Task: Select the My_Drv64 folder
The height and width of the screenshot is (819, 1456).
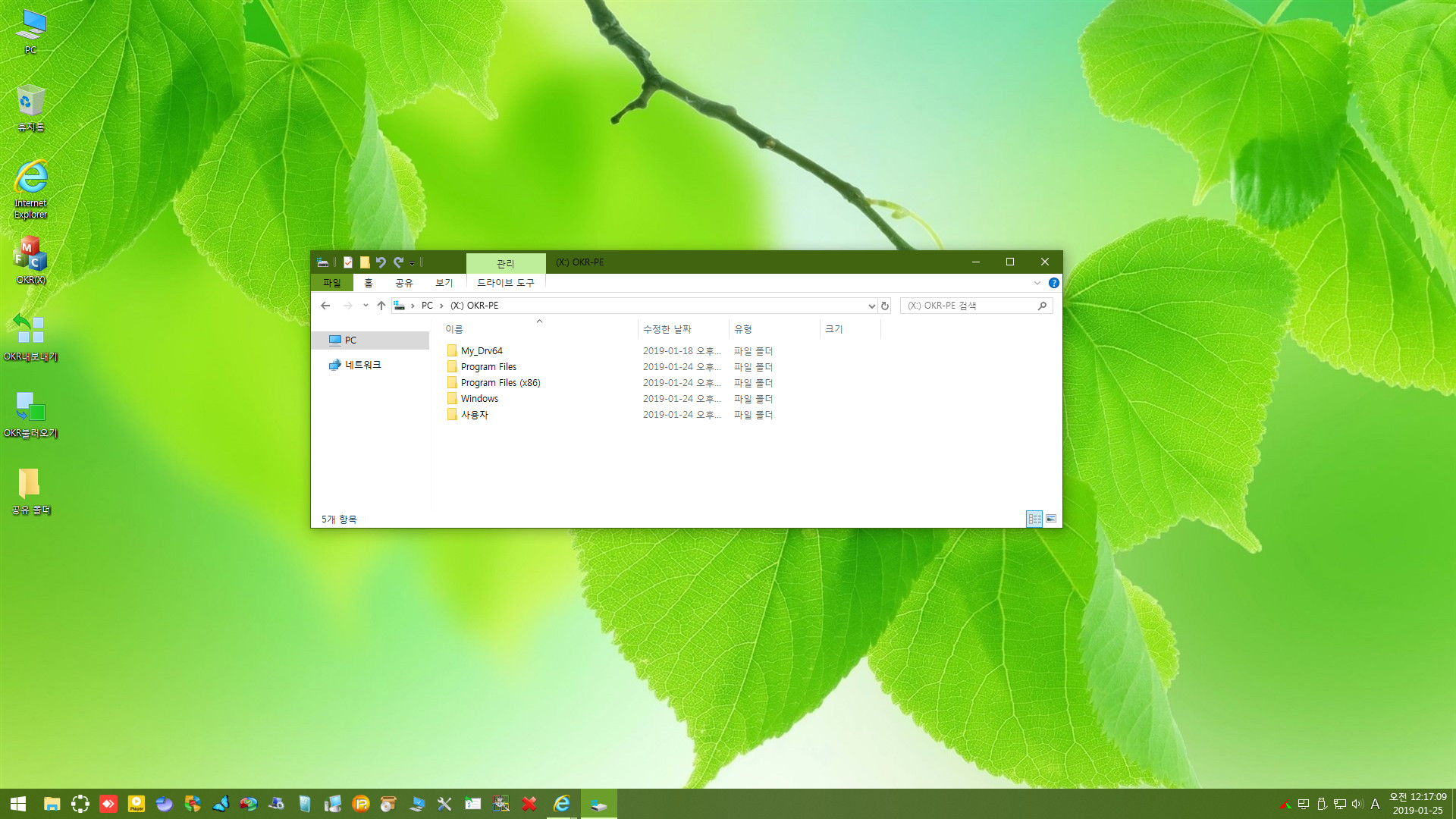Action: (482, 351)
